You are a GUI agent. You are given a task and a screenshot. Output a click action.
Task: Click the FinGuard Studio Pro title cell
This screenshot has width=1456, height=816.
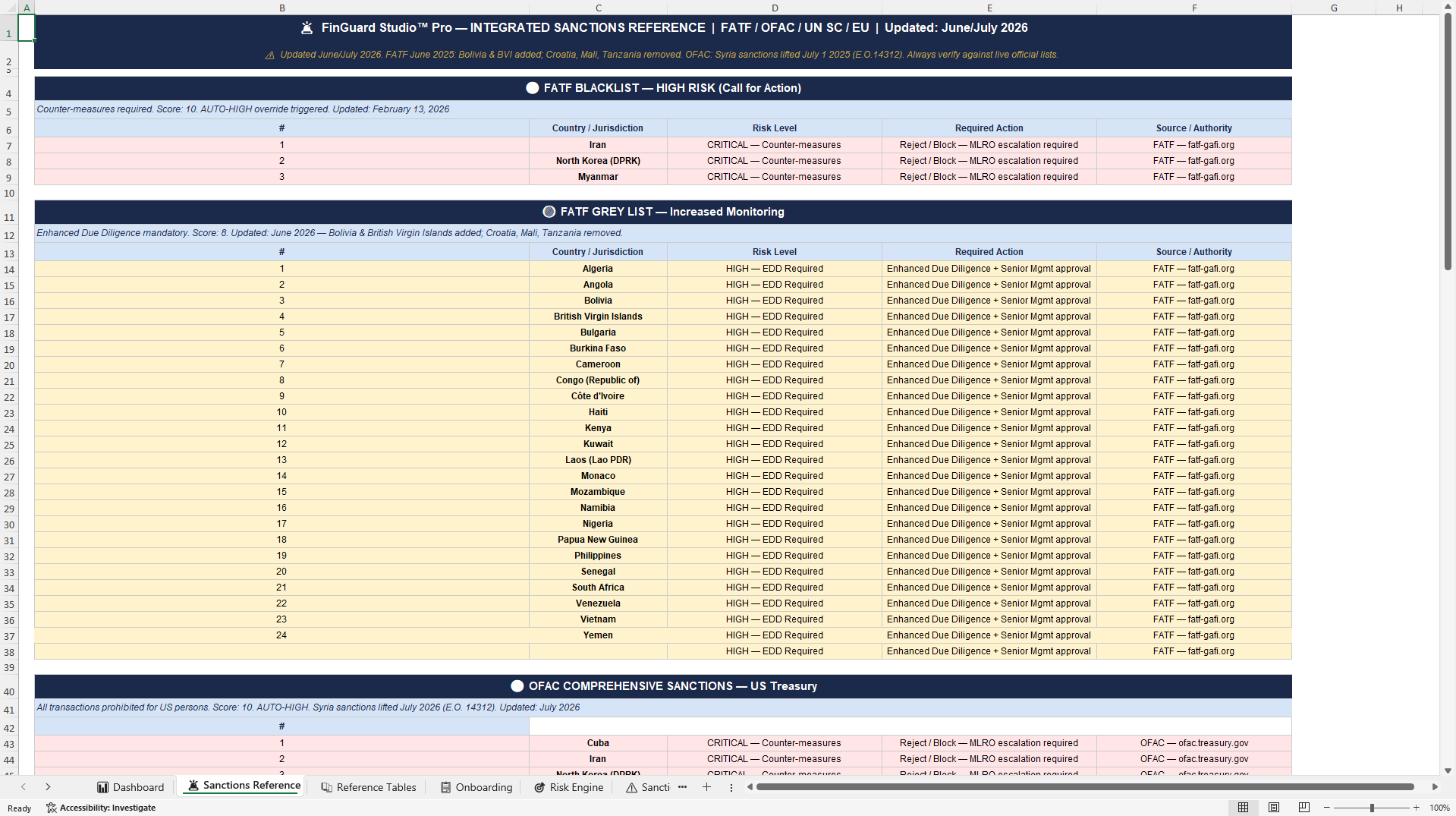point(663,28)
